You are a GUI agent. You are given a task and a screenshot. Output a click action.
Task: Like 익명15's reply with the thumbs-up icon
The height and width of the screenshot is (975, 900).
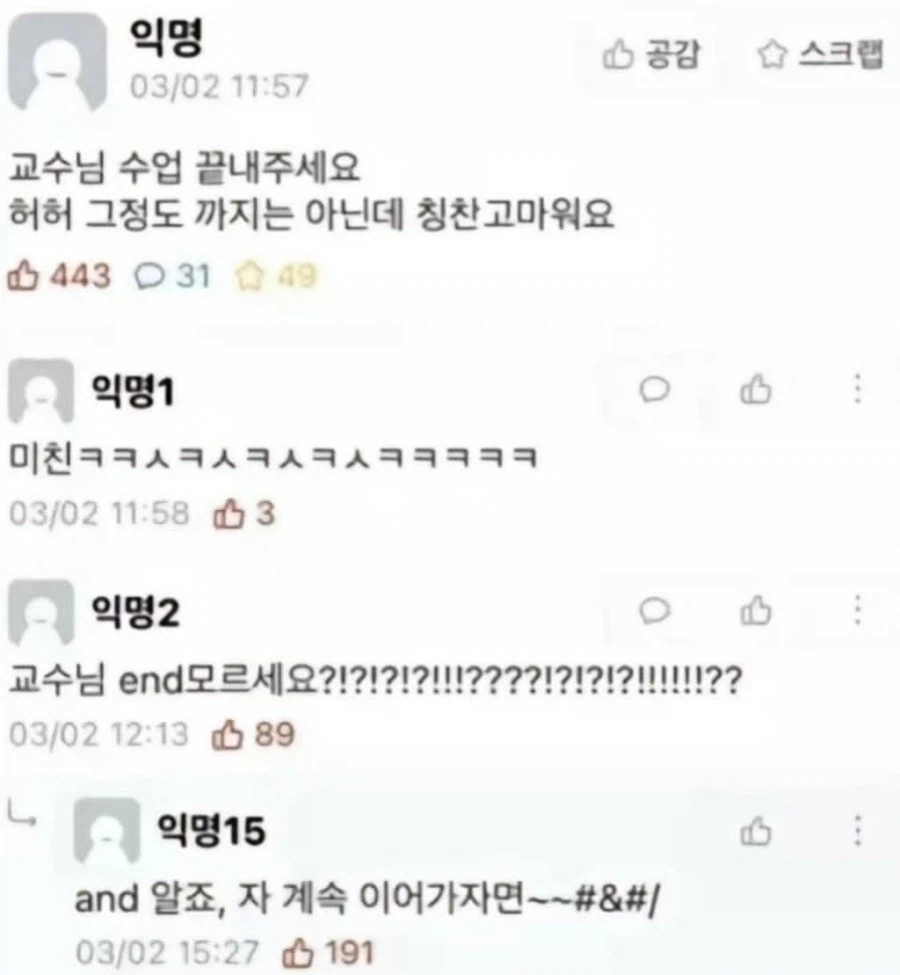tap(756, 831)
